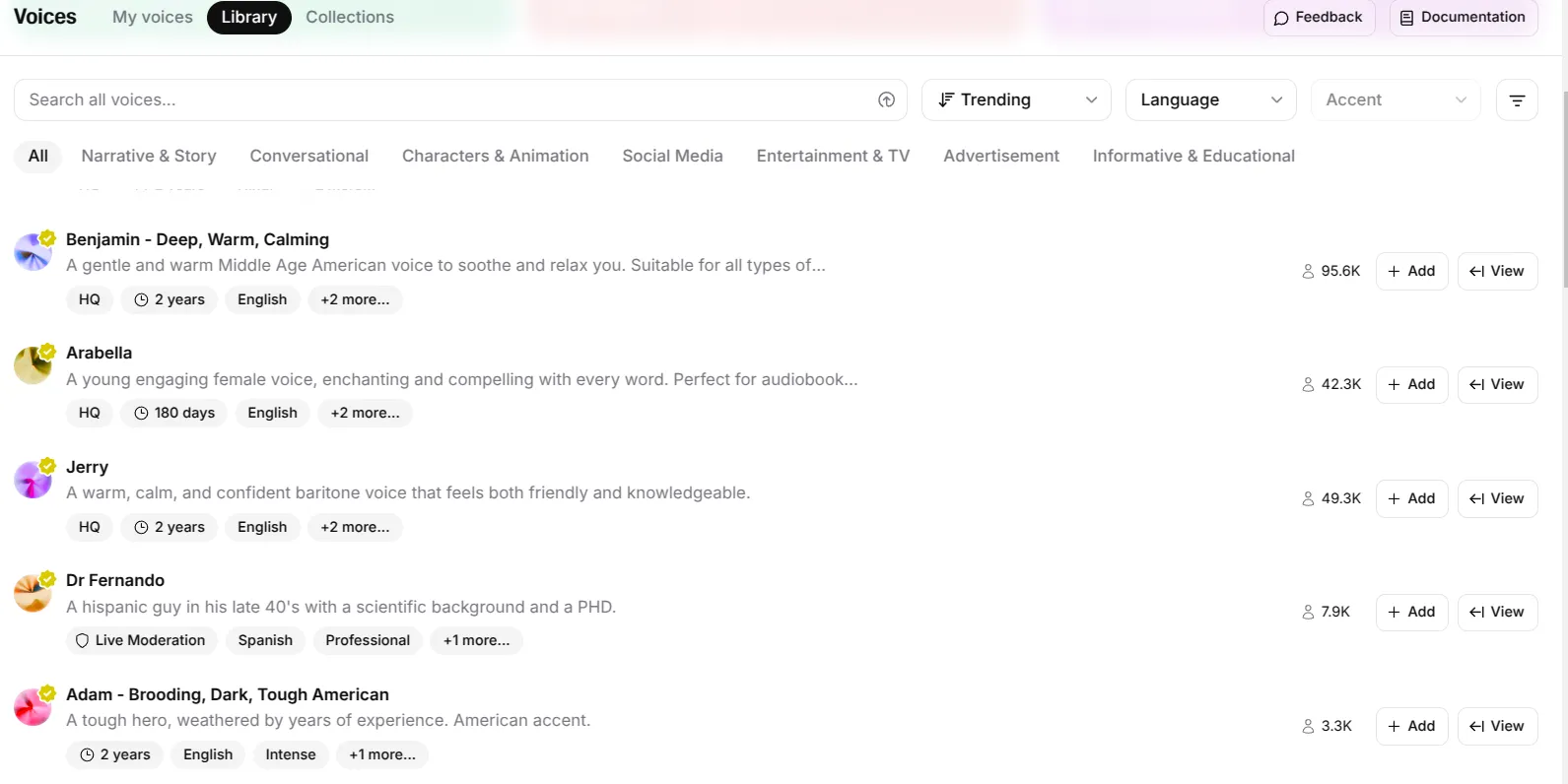1568x784 pixels.
Task: Click users count icon for Benjamin 95.6K
Action: (x=1308, y=271)
